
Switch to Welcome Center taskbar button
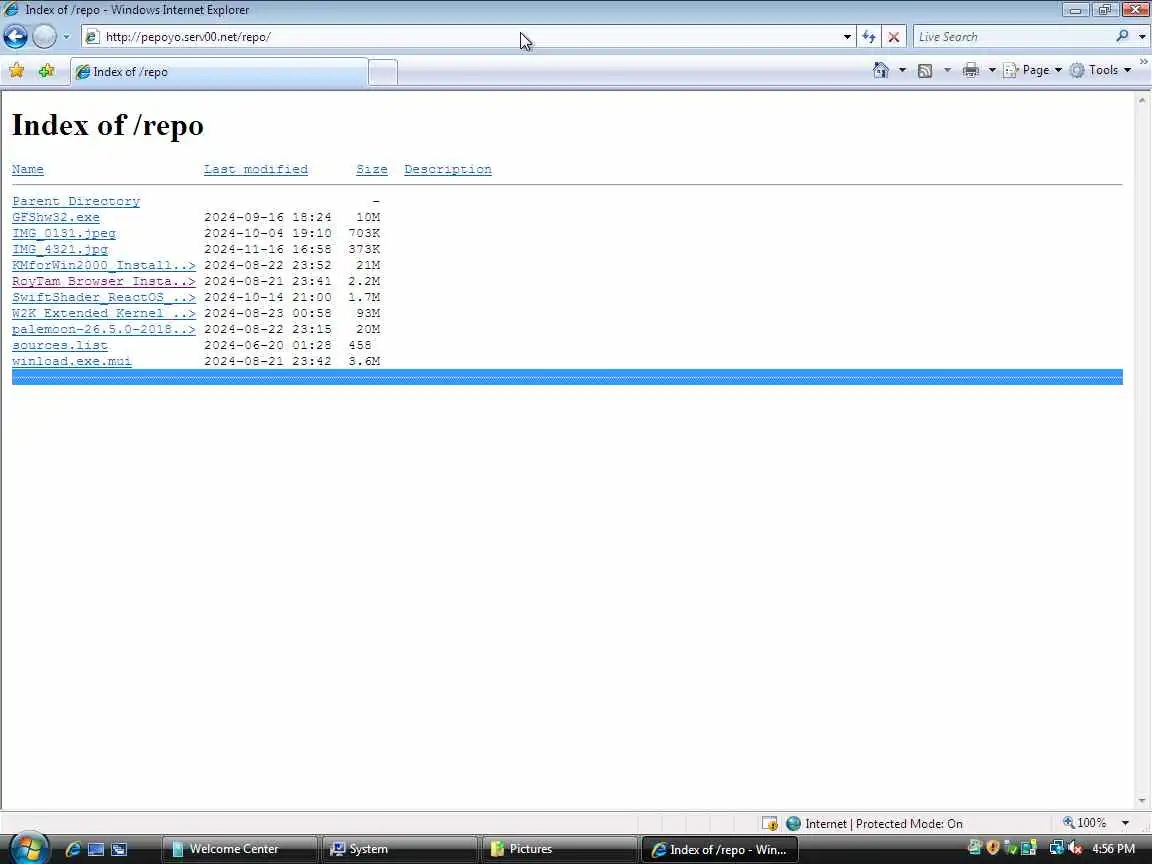[x=240, y=849]
